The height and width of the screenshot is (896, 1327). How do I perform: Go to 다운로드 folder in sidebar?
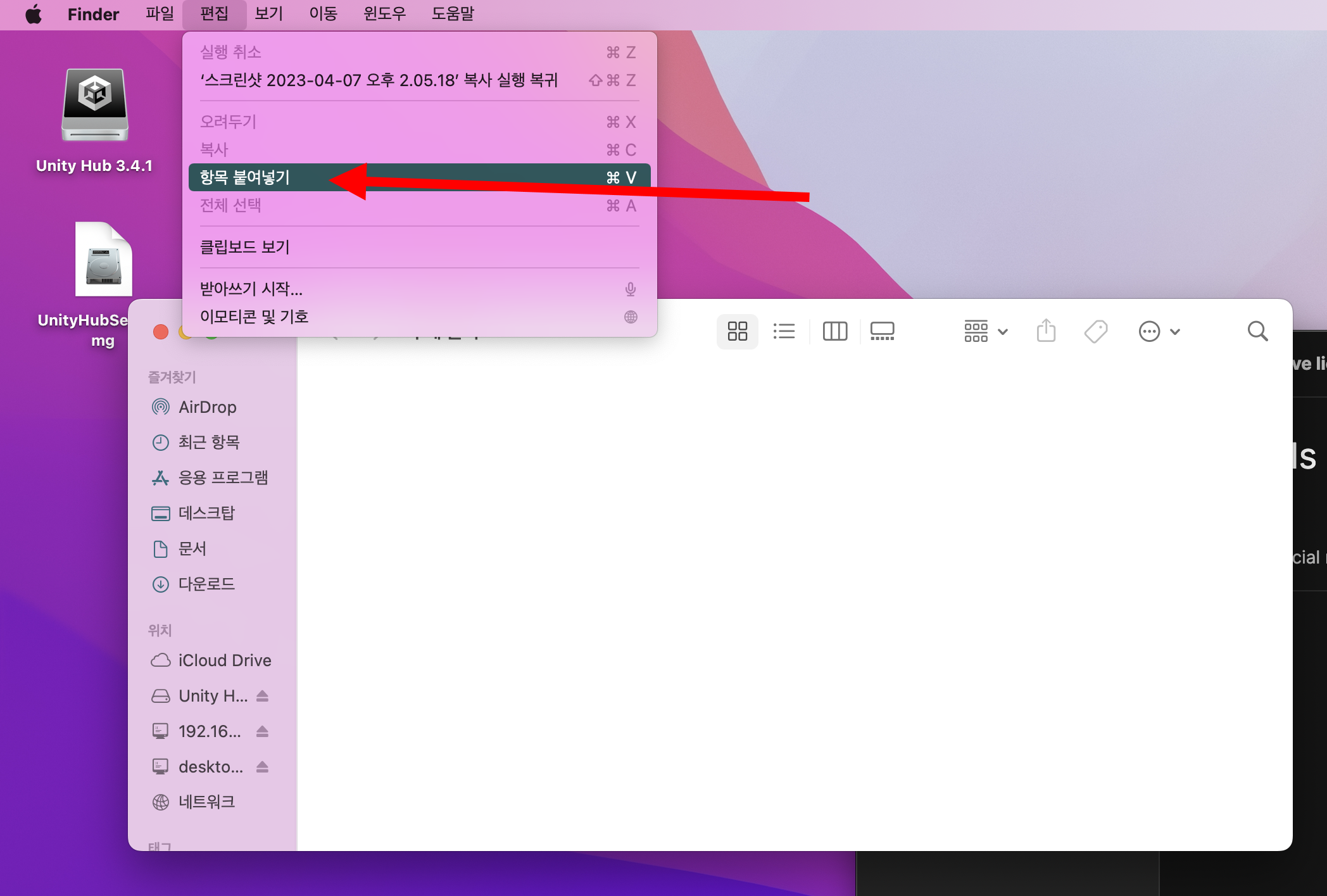pos(206,584)
